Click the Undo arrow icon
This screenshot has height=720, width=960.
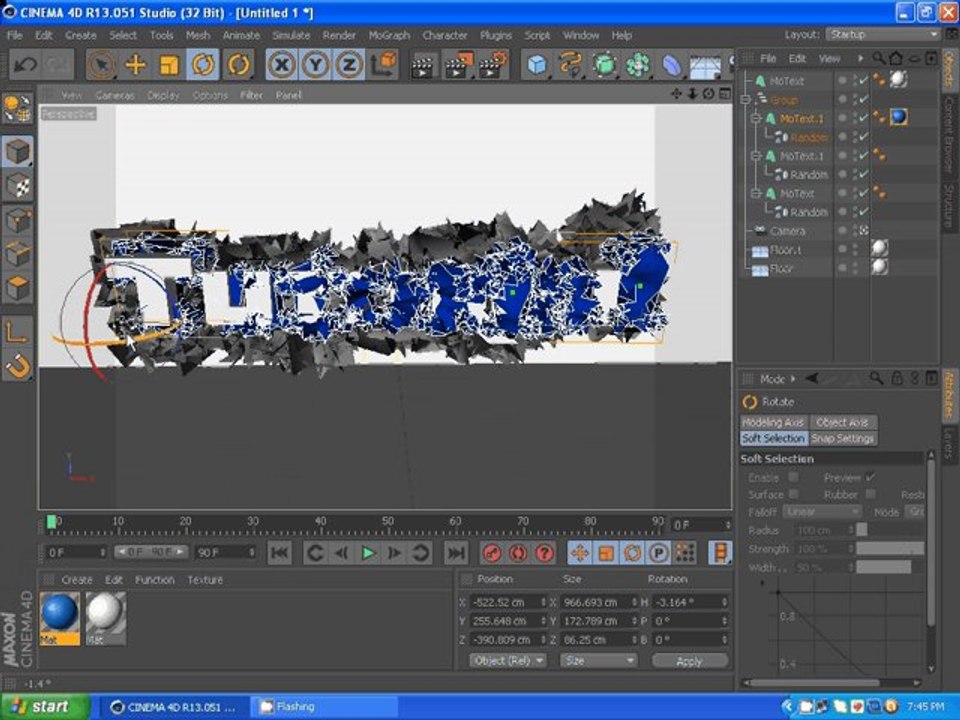[25, 64]
